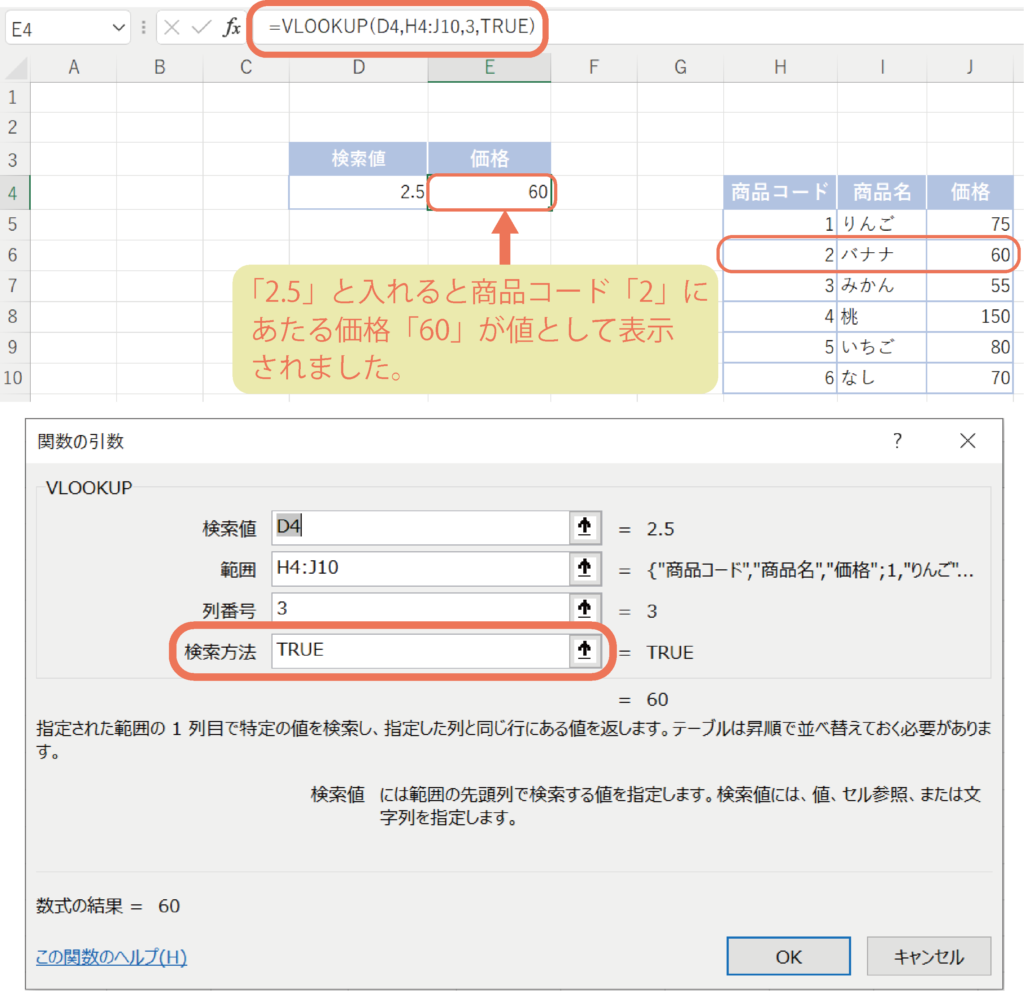Click the 列番号 field range selector icon
The width and height of the screenshot is (1024, 991).
pos(585,610)
